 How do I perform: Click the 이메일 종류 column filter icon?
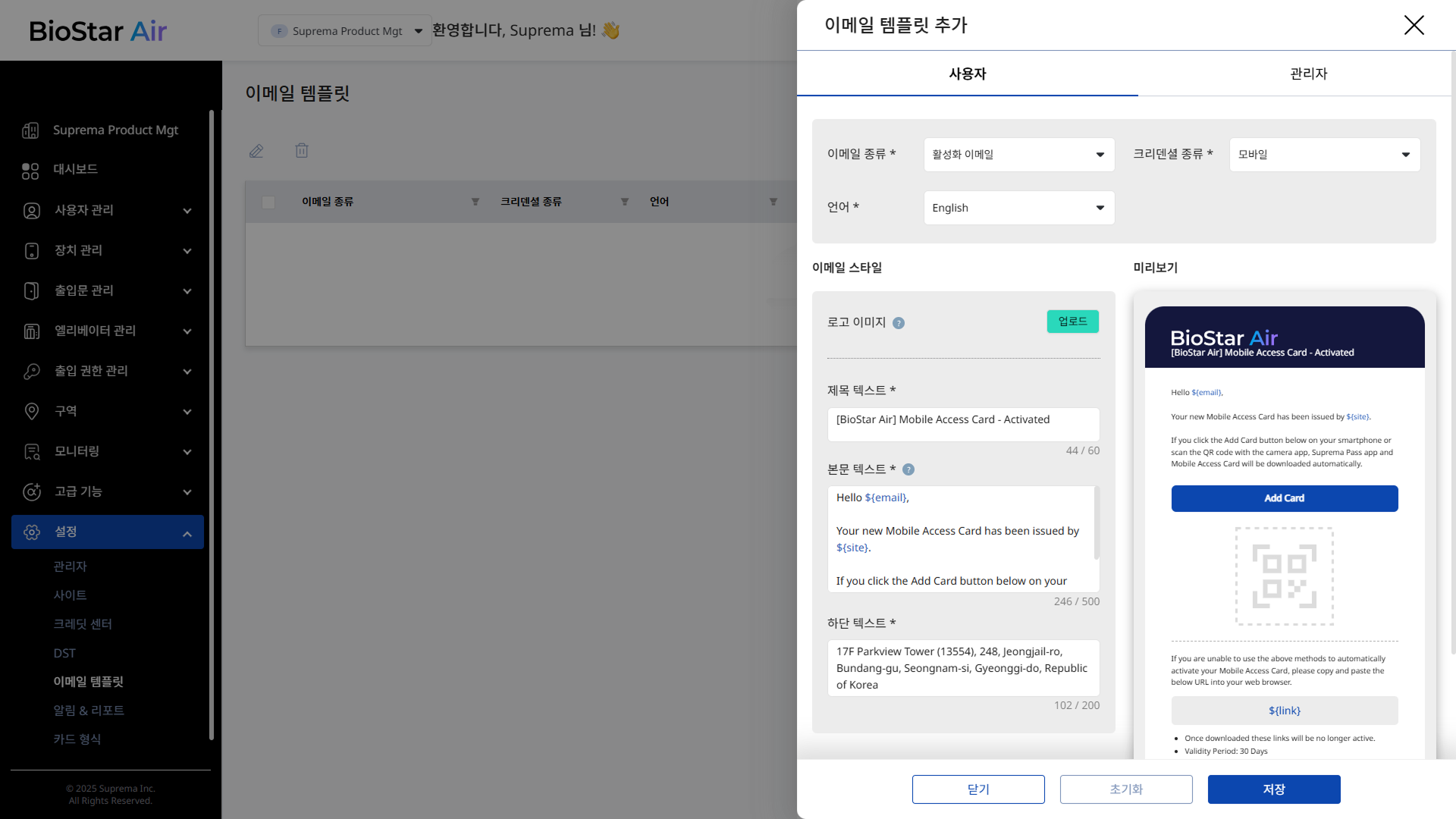click(475, 202)
